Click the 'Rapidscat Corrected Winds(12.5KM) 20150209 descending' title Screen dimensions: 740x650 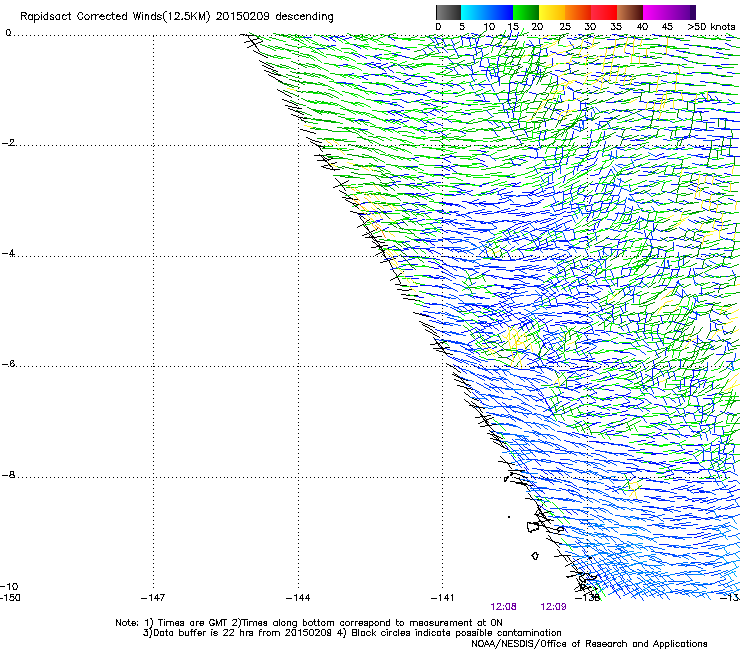(177, 17)
